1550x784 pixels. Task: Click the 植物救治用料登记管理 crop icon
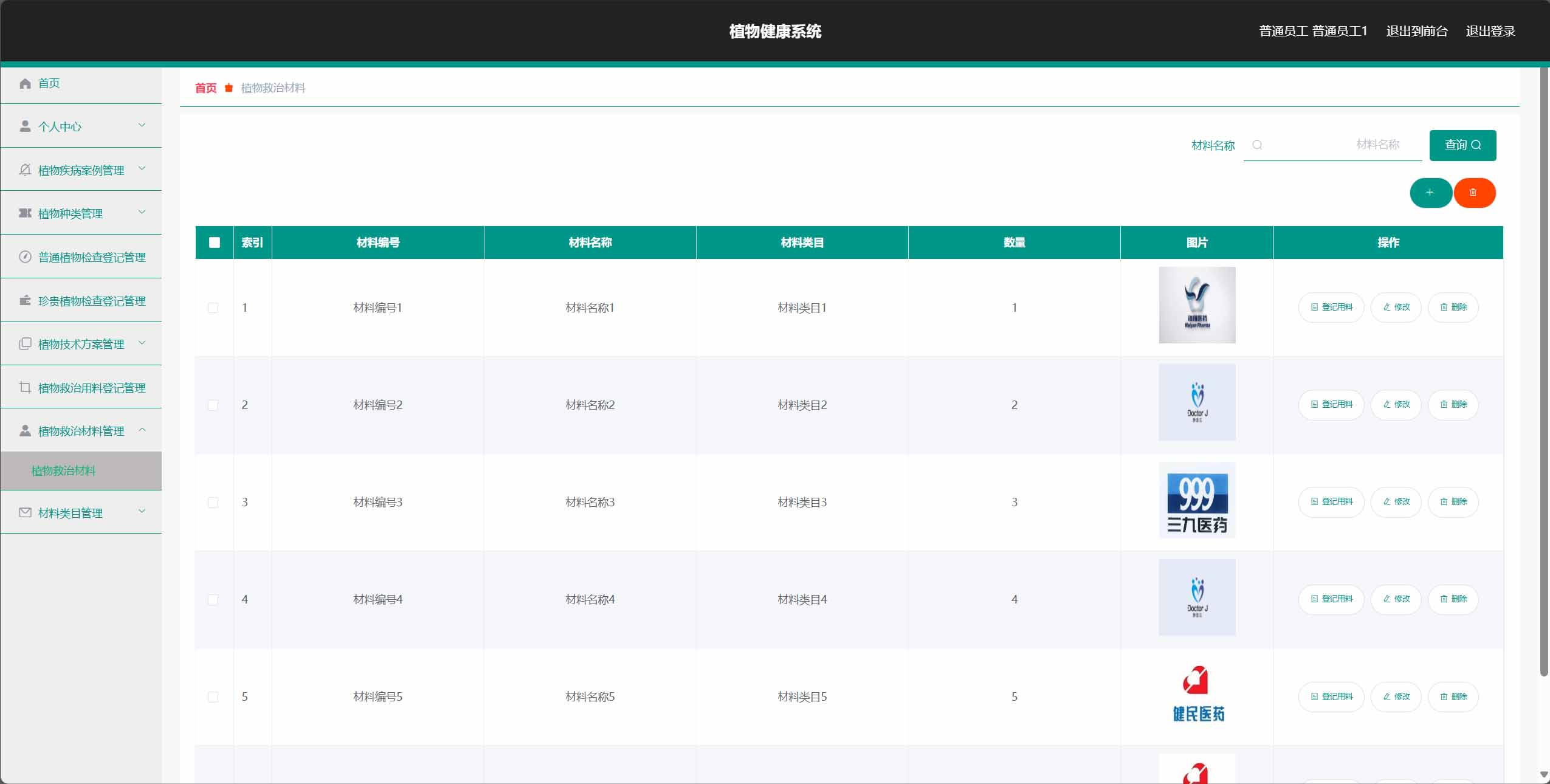point(25,387)
